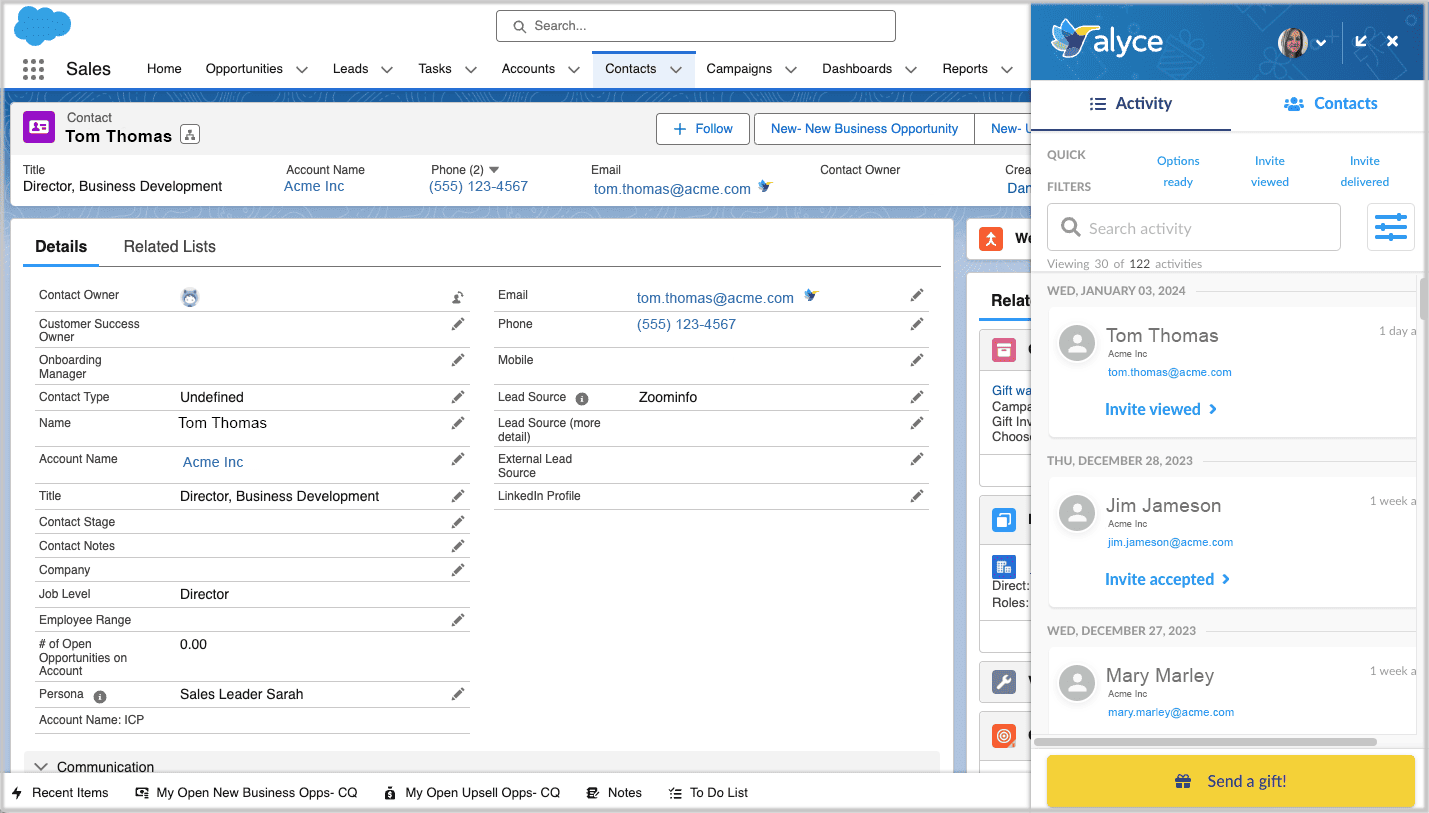Click Jim Jameson avatar in activity list
The width and height of the screenshot is (1429, 813).
pyautogui.click(x=1077, y=514)
